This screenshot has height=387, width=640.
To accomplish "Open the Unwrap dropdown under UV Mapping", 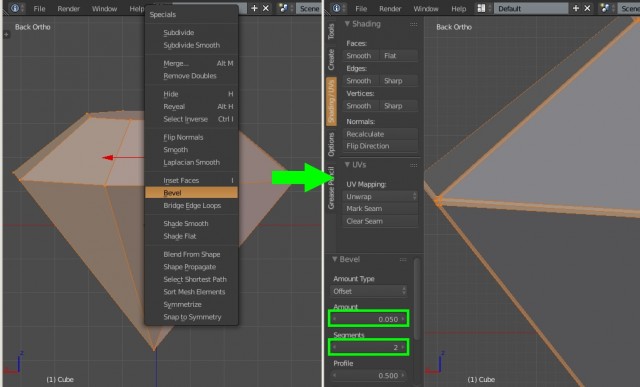I will tap(380, 196).
